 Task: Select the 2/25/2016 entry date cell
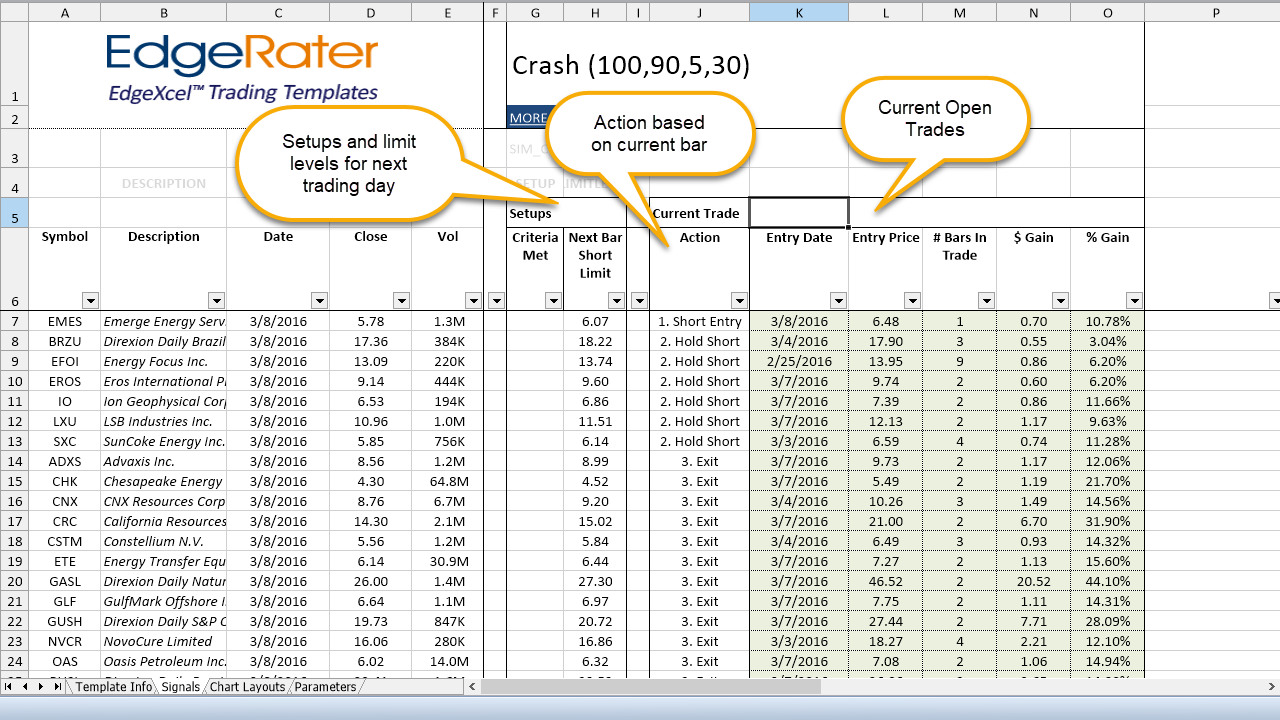(799, 361)
